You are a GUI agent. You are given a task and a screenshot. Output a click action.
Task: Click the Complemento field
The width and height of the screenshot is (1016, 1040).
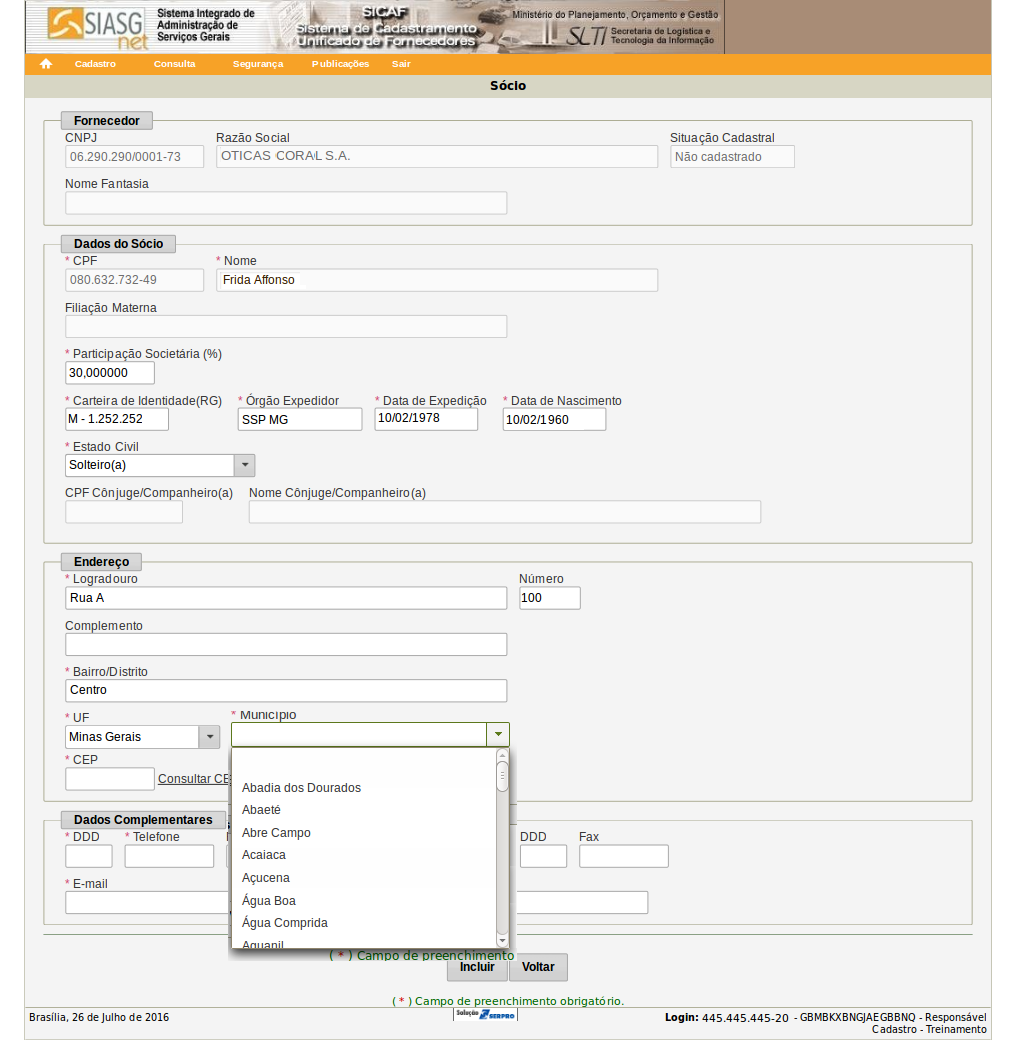[286, 645]
